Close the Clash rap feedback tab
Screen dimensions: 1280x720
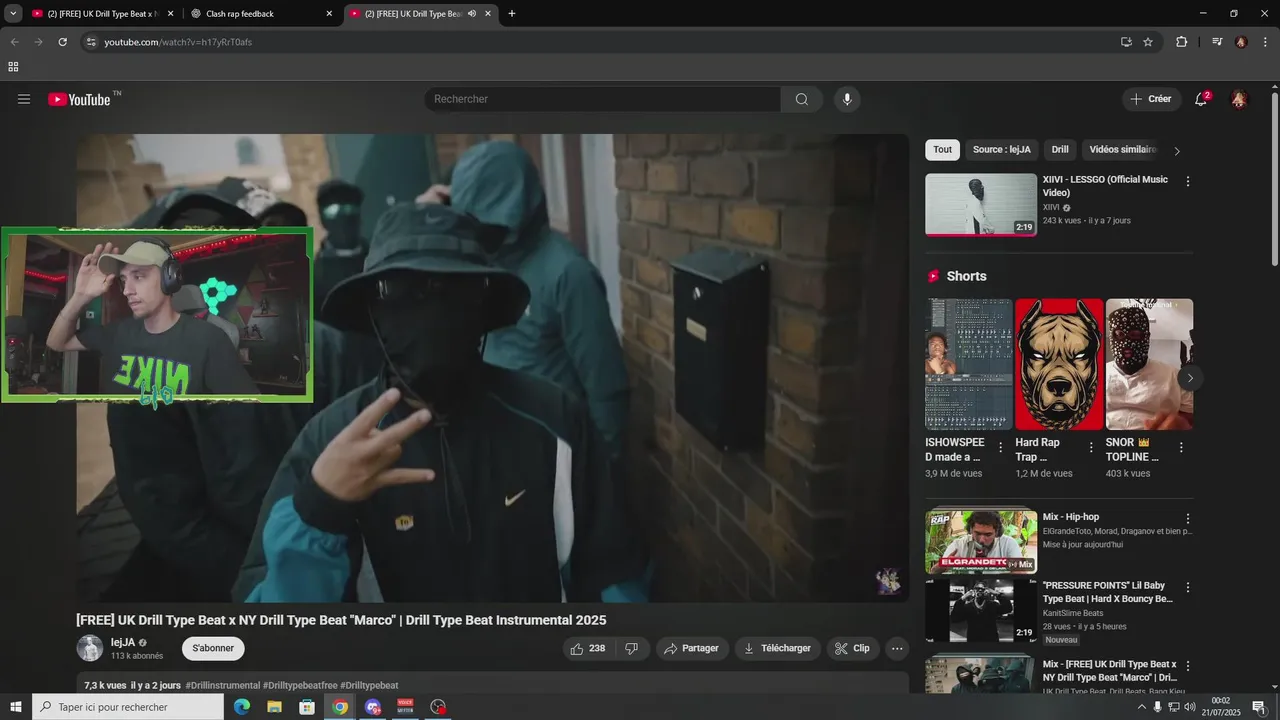[x=329, y=14]
